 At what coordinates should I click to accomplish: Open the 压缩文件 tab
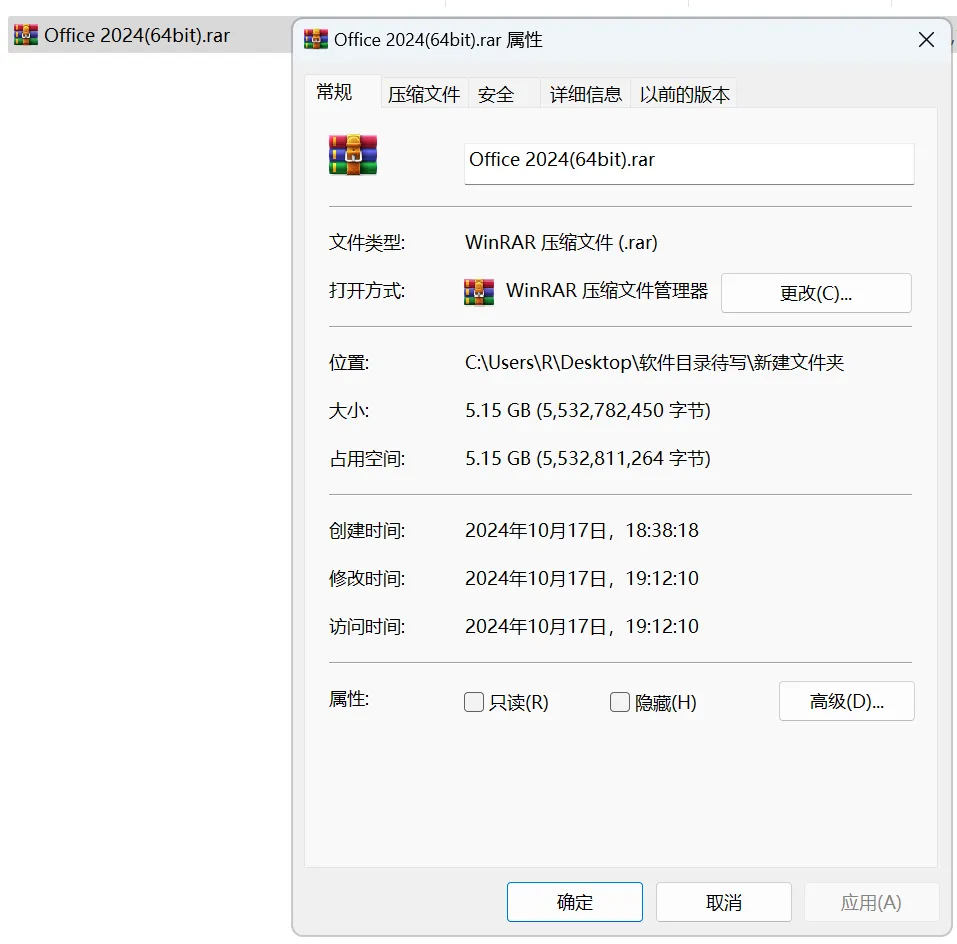point(424,95)
